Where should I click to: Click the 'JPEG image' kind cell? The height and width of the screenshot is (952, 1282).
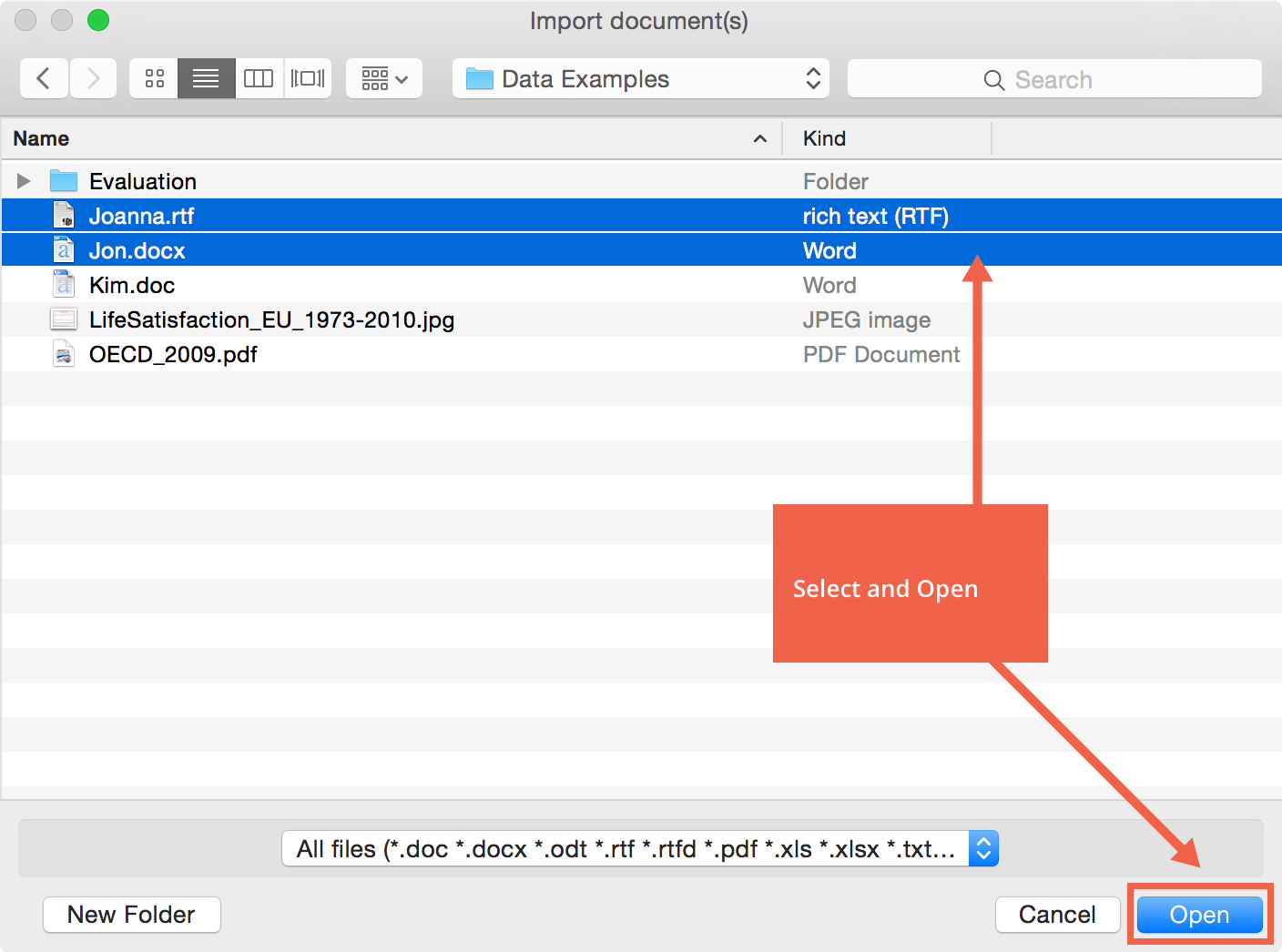(867, 319)
